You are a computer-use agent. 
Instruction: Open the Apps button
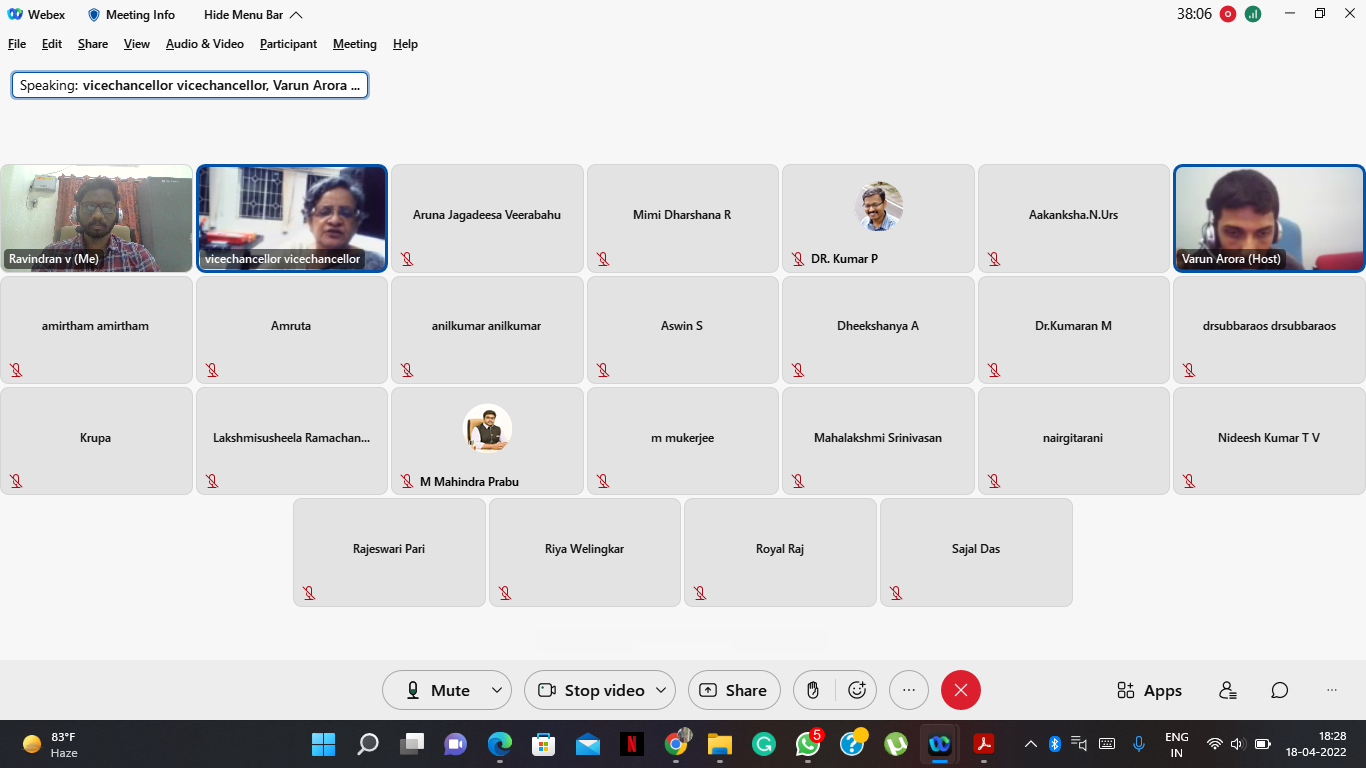[1150, 690]
